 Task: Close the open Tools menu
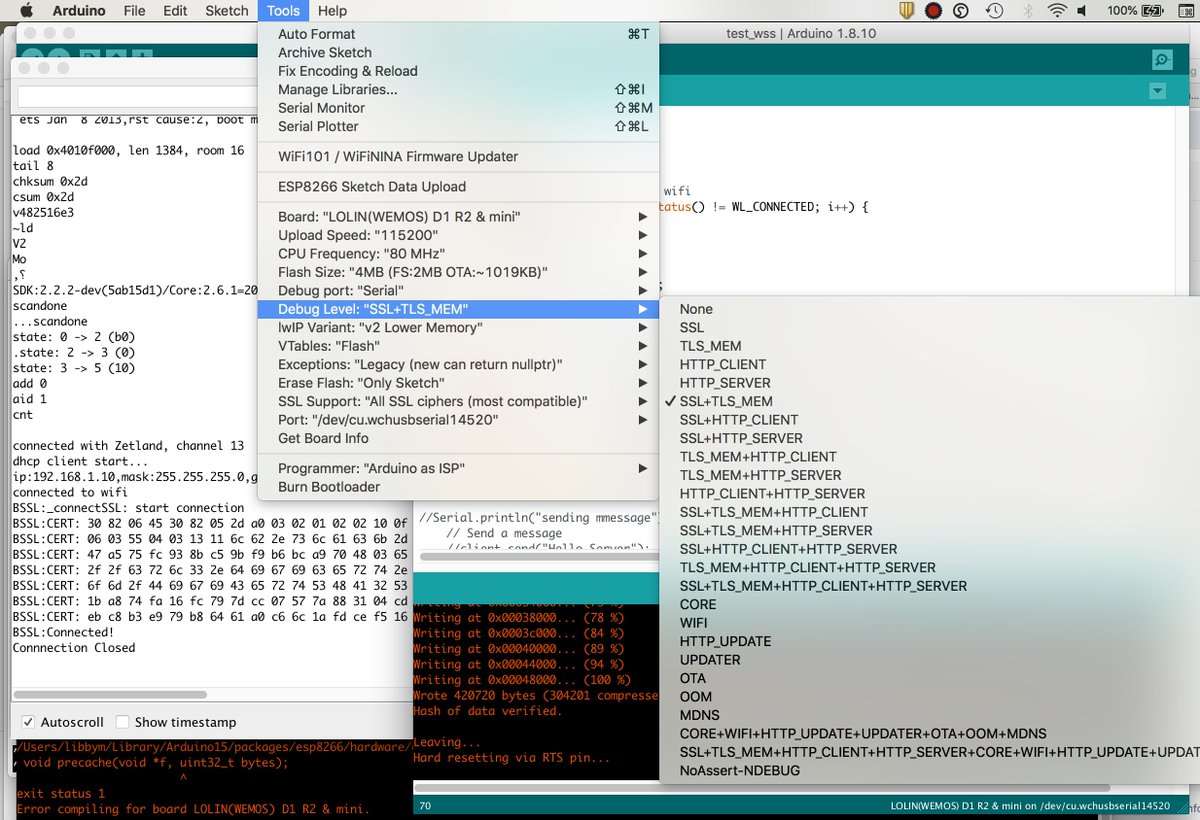pyautogui.click(x=284, y=11)
